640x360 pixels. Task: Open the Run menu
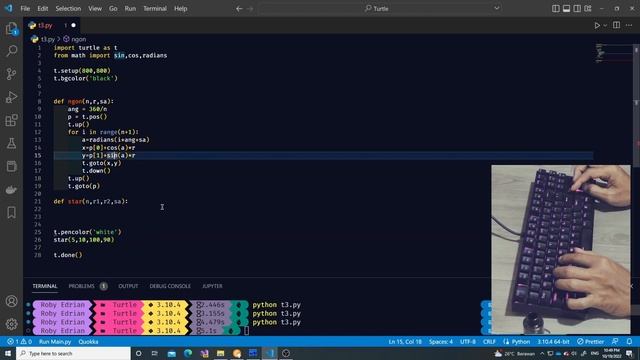[130, 9]
